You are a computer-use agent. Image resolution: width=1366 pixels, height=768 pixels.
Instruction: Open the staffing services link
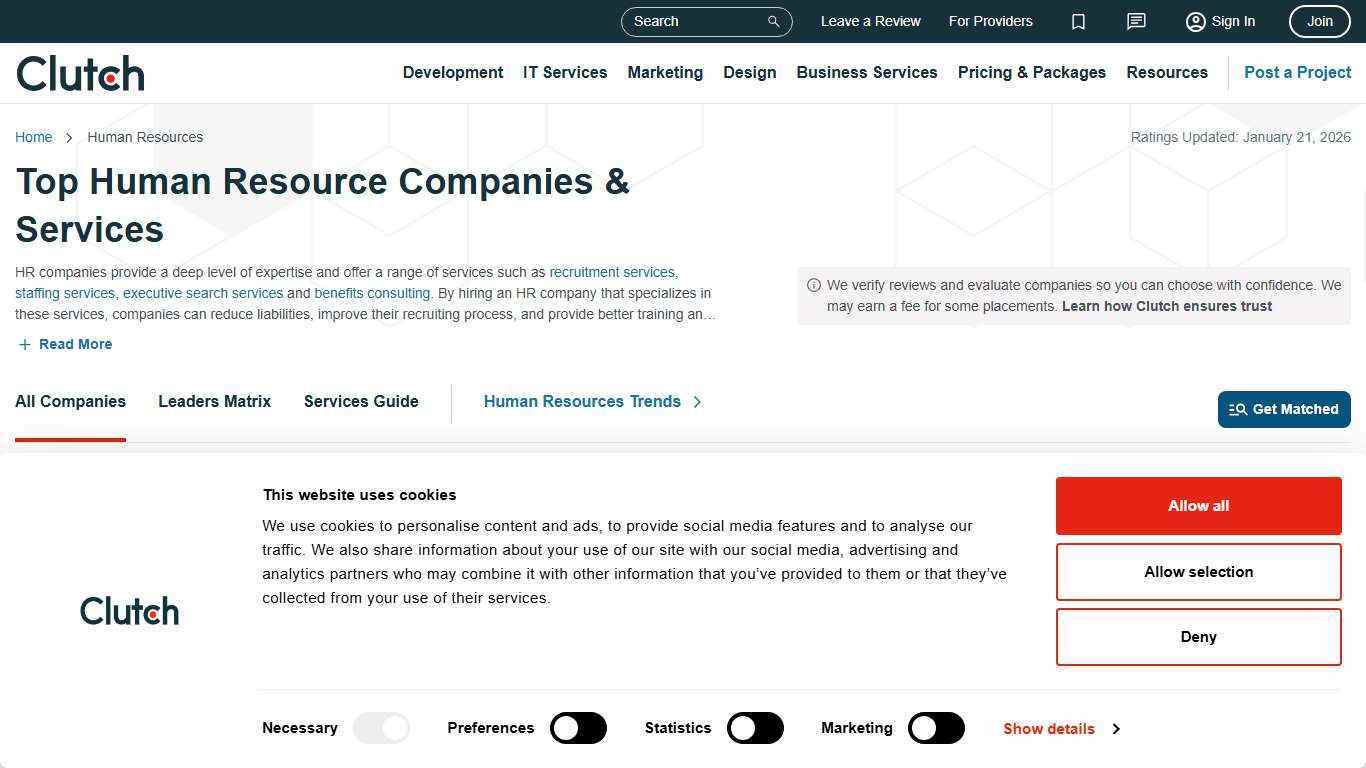pos(64,293)
